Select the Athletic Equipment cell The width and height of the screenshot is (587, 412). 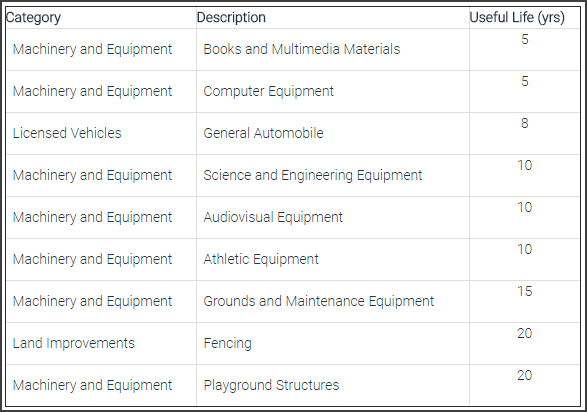coord(261,259)
